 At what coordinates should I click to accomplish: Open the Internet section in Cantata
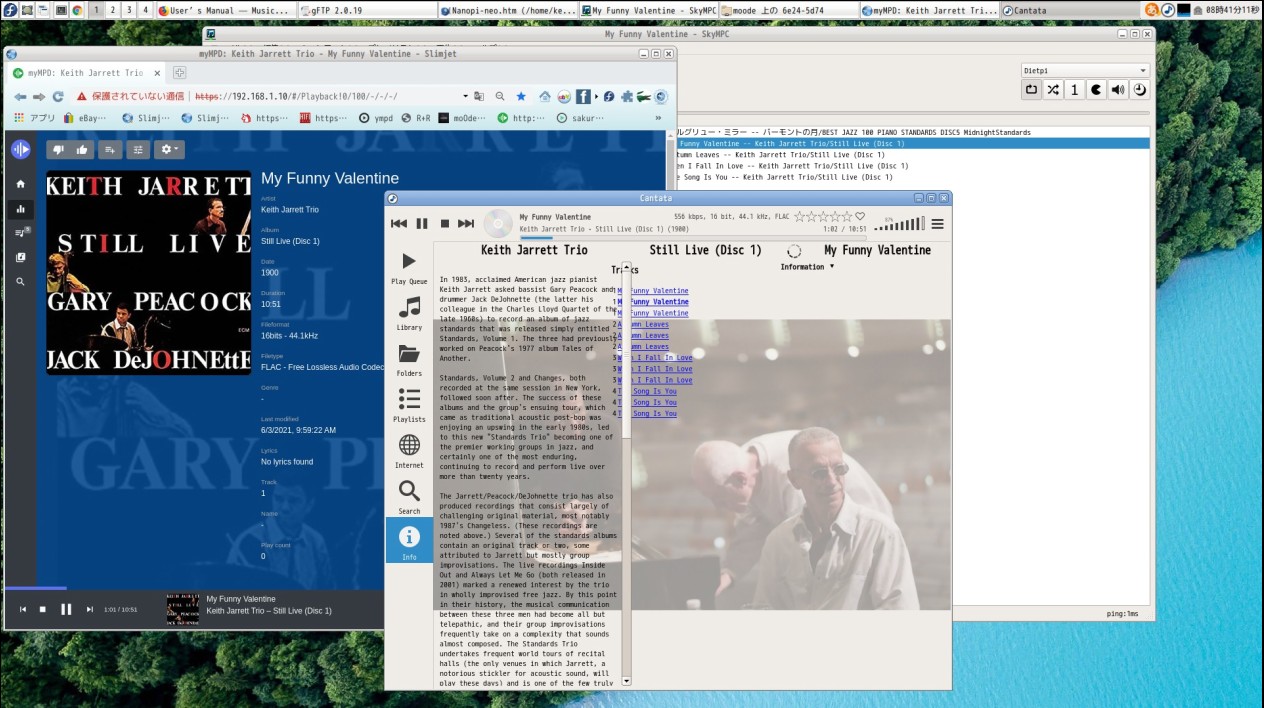(409, 450)
